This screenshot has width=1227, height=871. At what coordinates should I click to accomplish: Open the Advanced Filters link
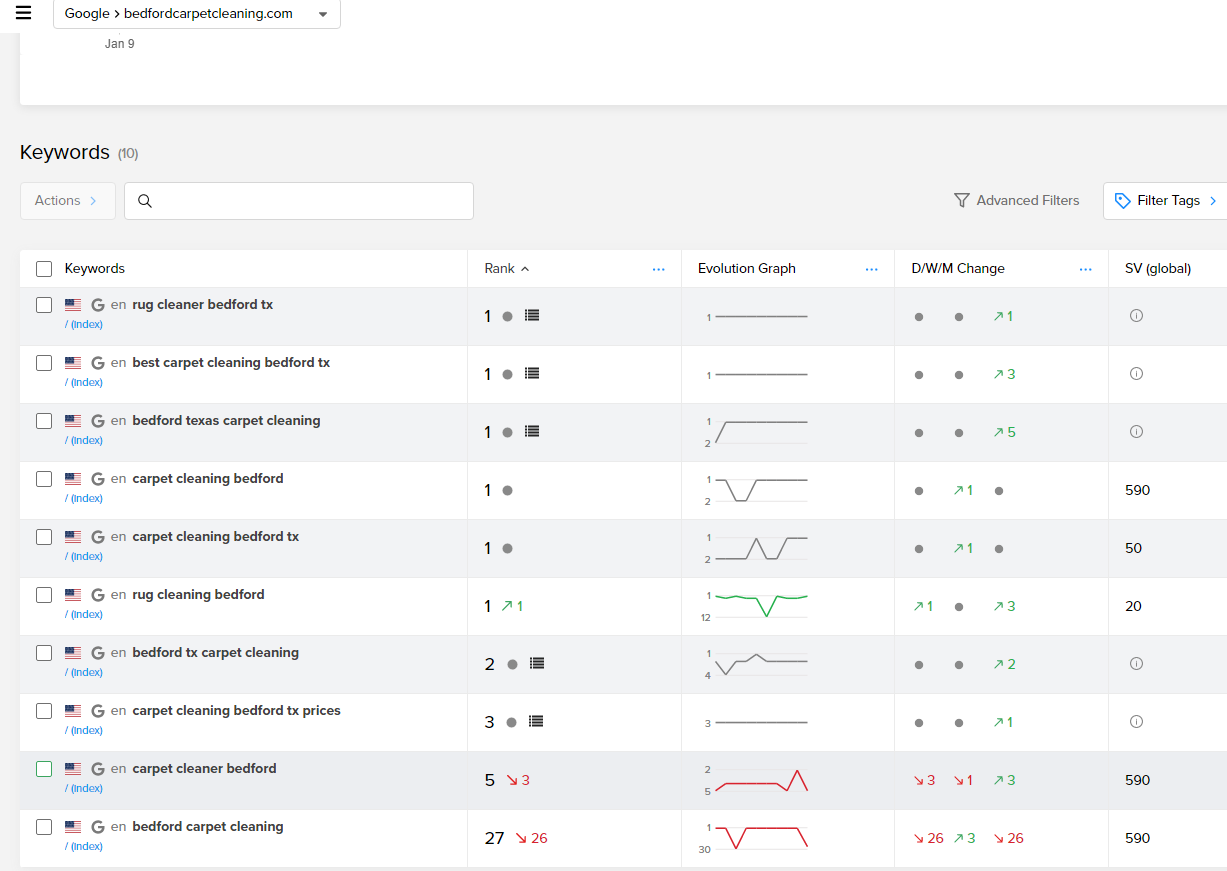(x=1027, y=201)
